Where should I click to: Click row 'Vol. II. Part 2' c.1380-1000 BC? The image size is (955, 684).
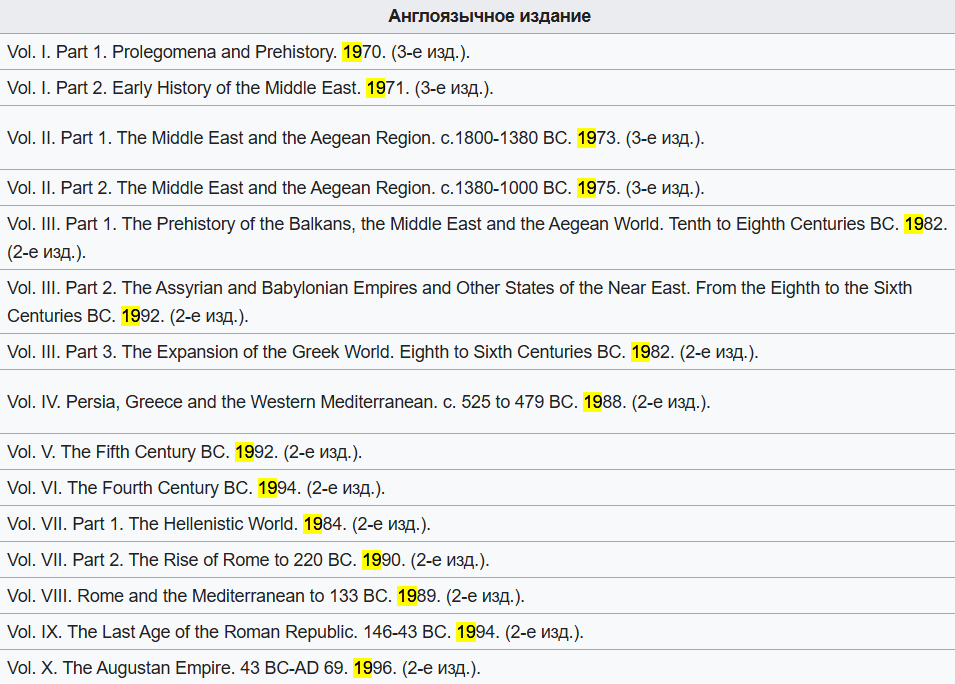click(x=478, y=188)
